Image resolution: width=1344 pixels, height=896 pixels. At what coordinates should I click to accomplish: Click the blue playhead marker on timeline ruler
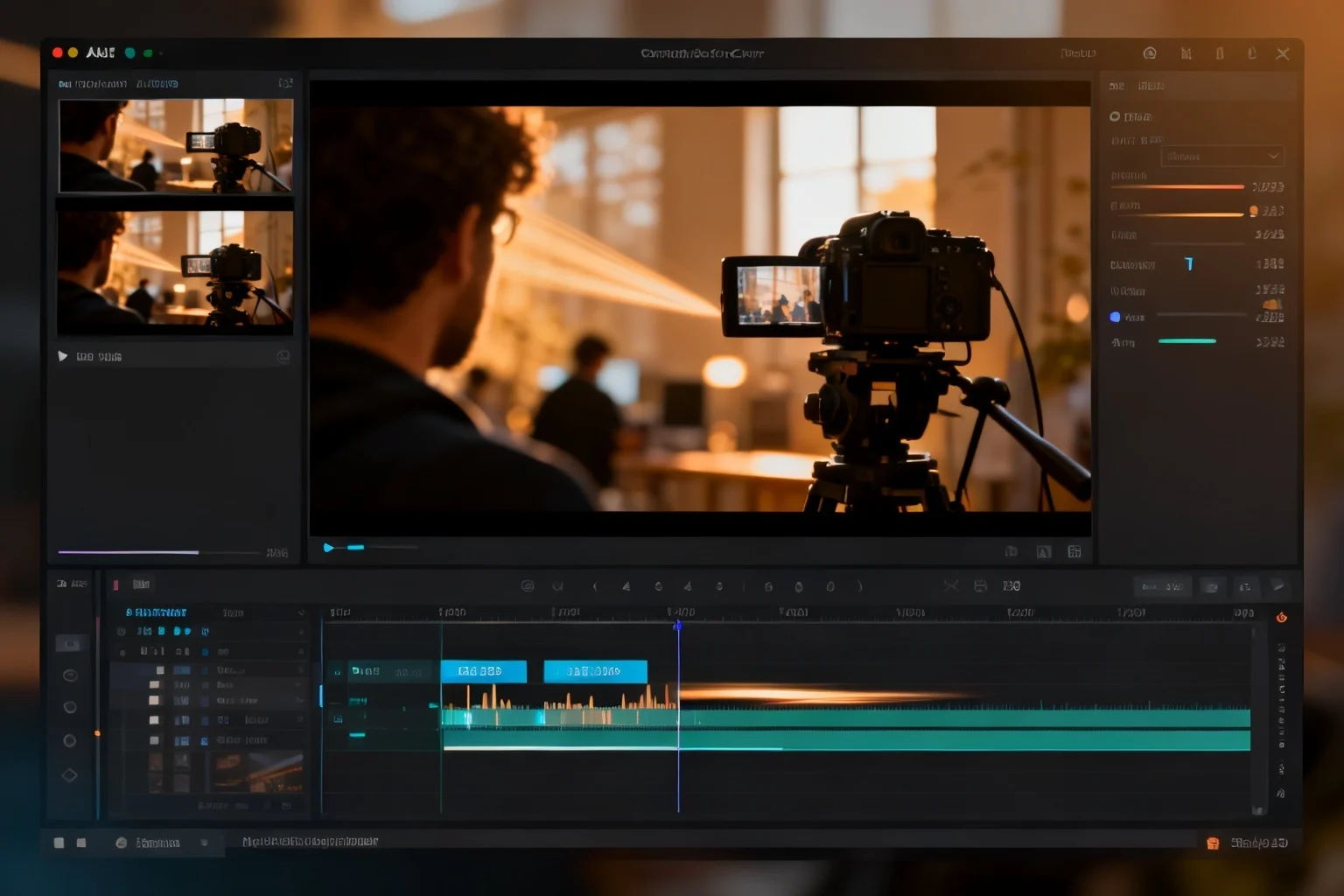(x=677, y=626)
